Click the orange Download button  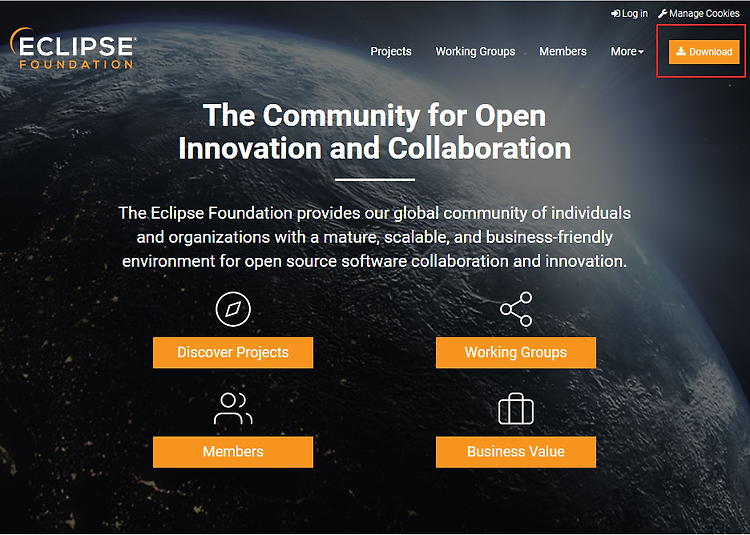[704, 52]
